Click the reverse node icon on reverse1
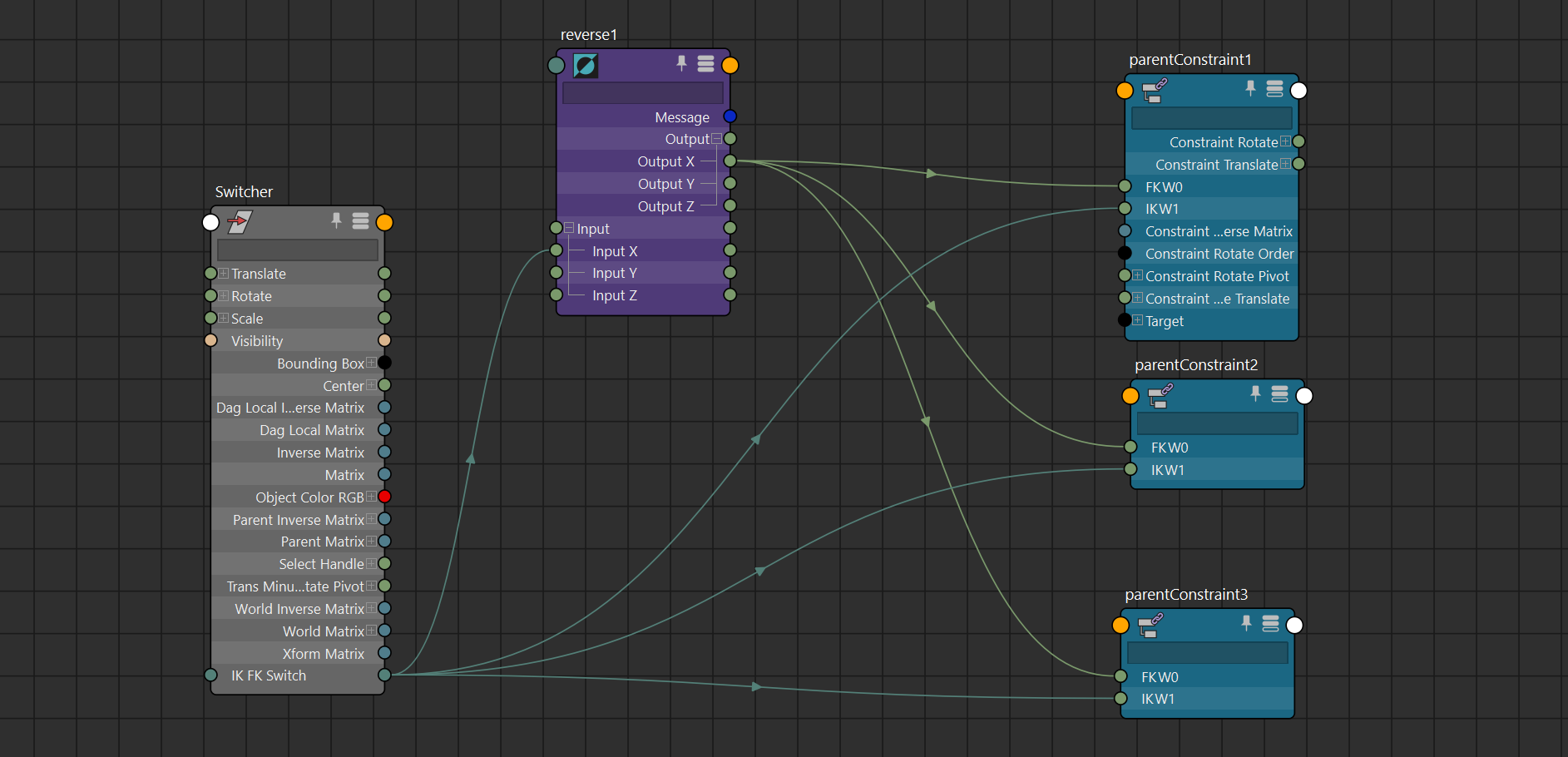This screenshot has width=1568, height=757. tap(585, 65)
